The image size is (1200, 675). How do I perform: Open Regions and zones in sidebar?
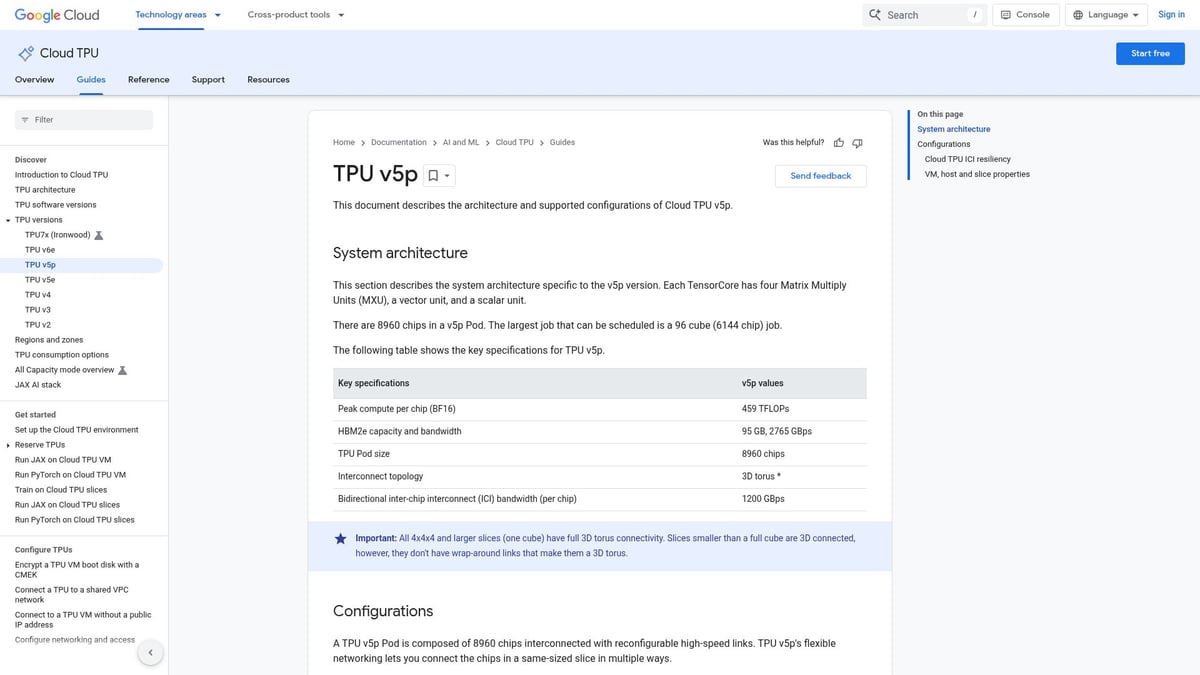pyautogui.click(x=49, y=340)
